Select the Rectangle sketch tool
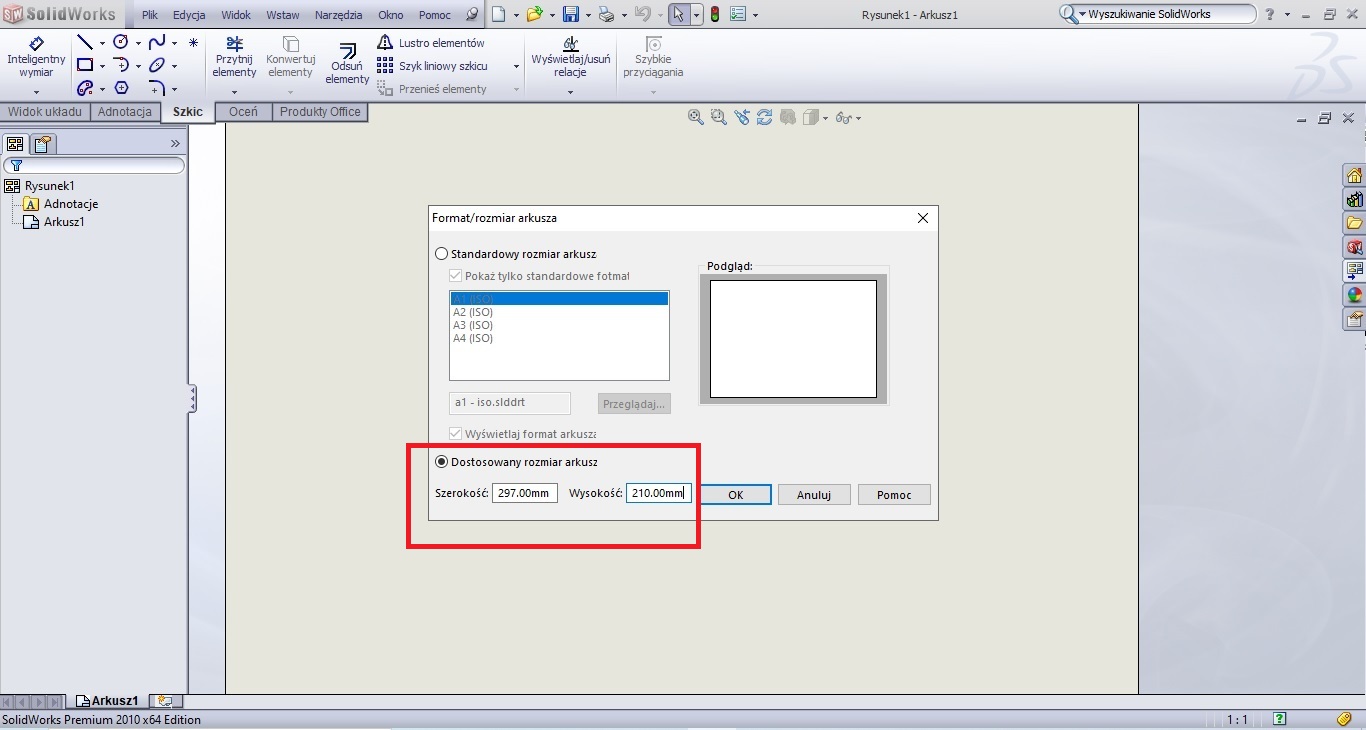This screenshot has height=730, width=1366. pyautogui.click(x=85, y=65)
